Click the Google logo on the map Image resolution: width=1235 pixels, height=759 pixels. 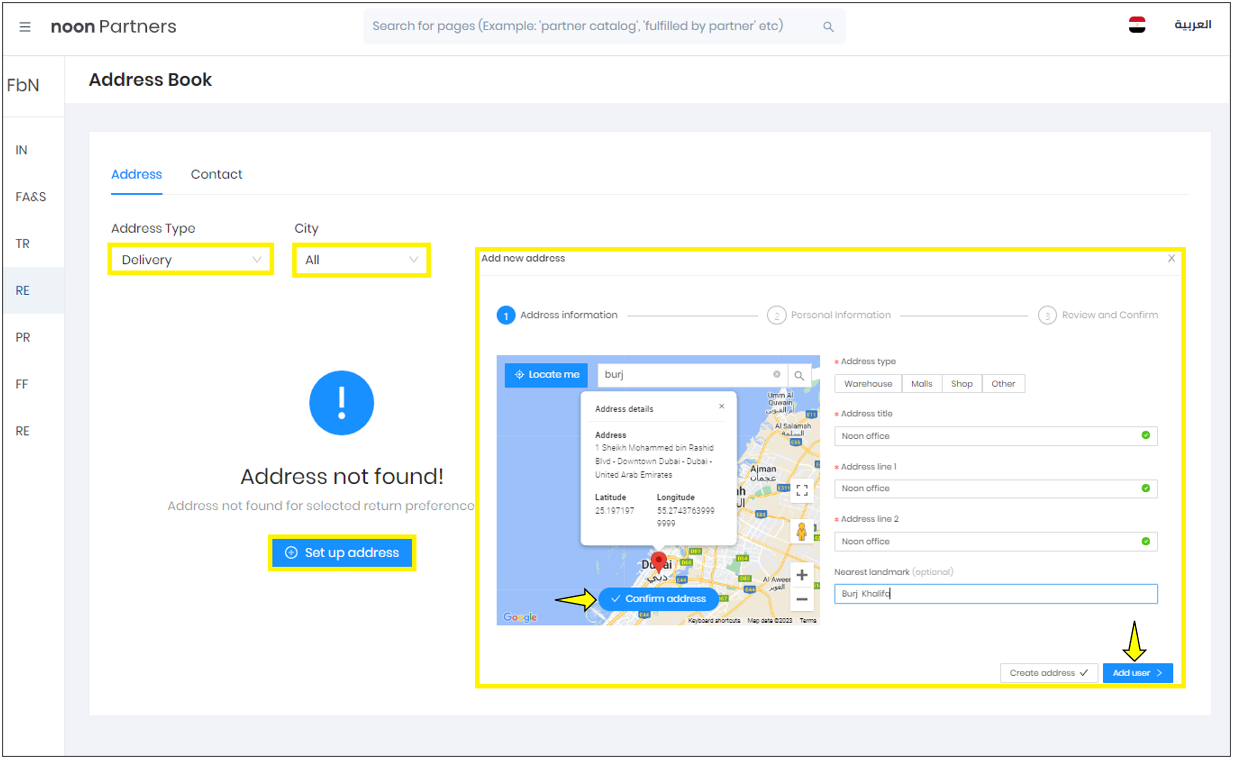coord(520,618)
